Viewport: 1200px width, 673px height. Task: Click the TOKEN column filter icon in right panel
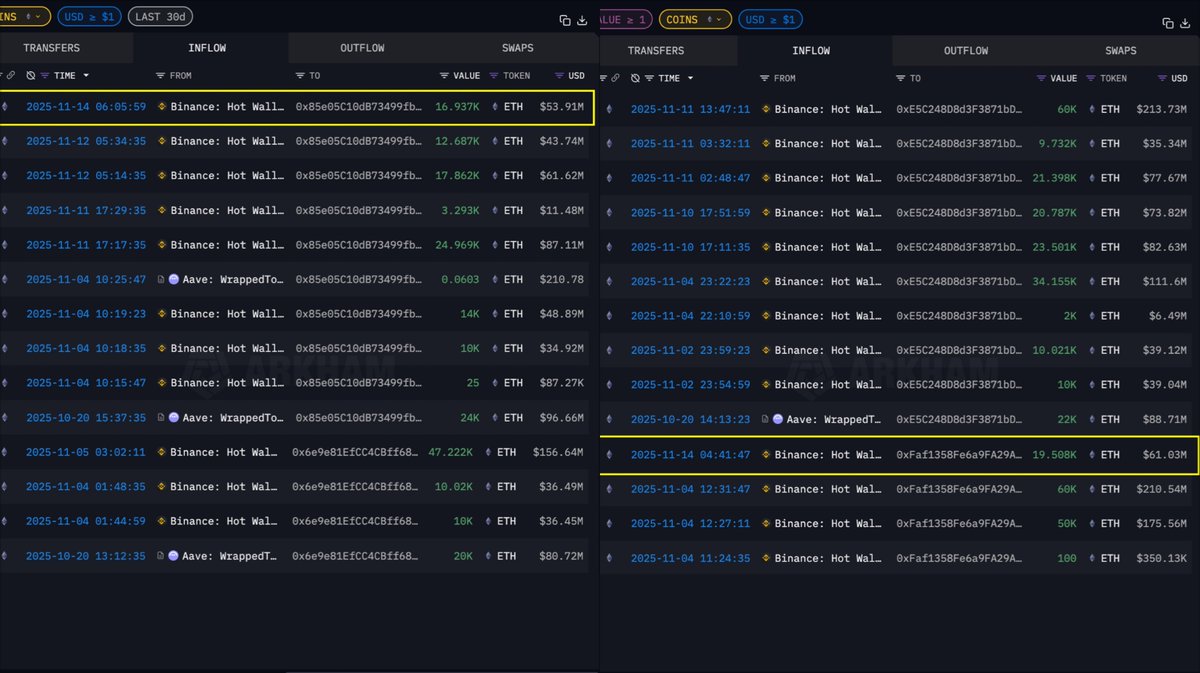[x=1091, y=78]
